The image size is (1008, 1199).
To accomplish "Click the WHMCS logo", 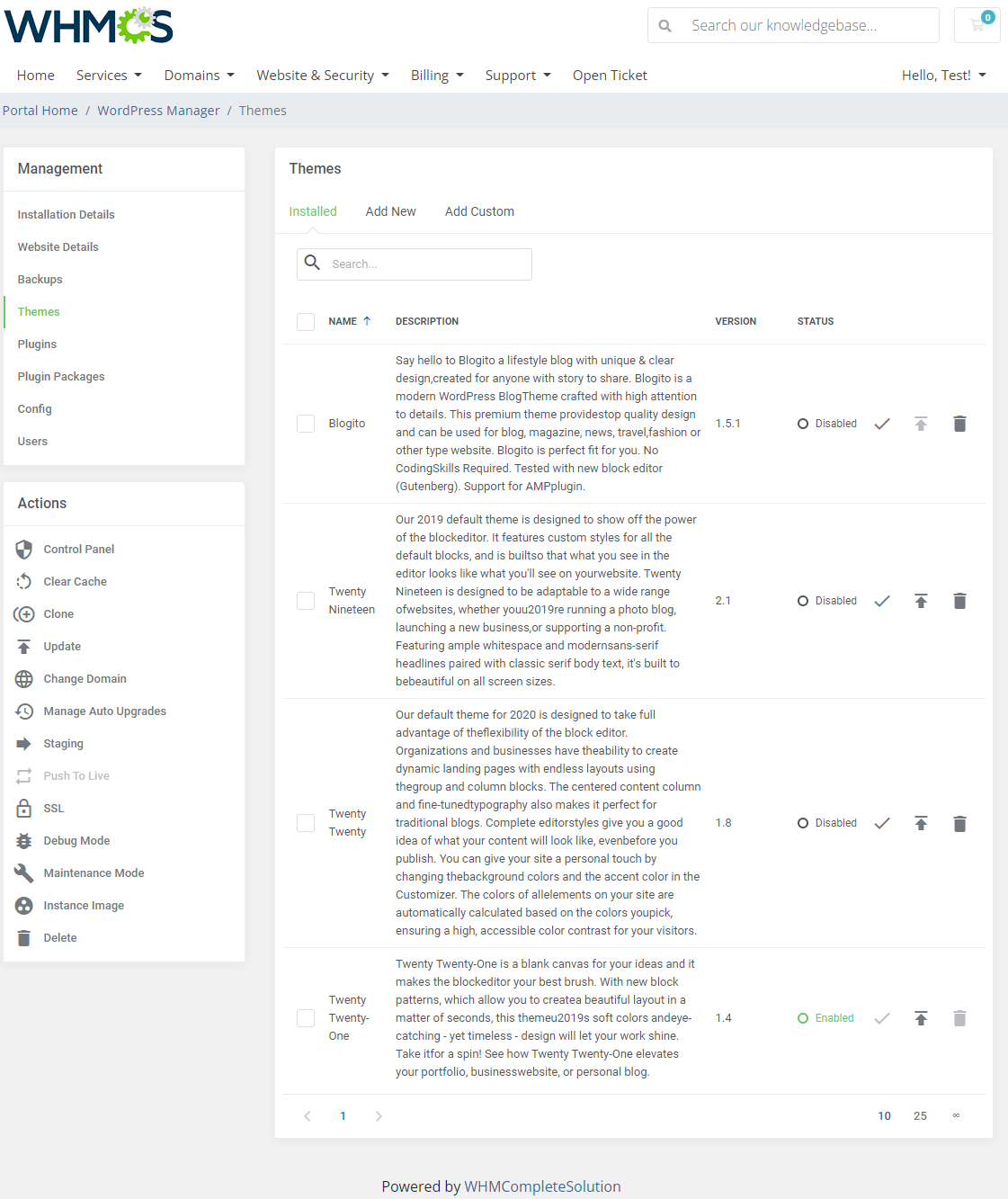I will coord(89,26).
